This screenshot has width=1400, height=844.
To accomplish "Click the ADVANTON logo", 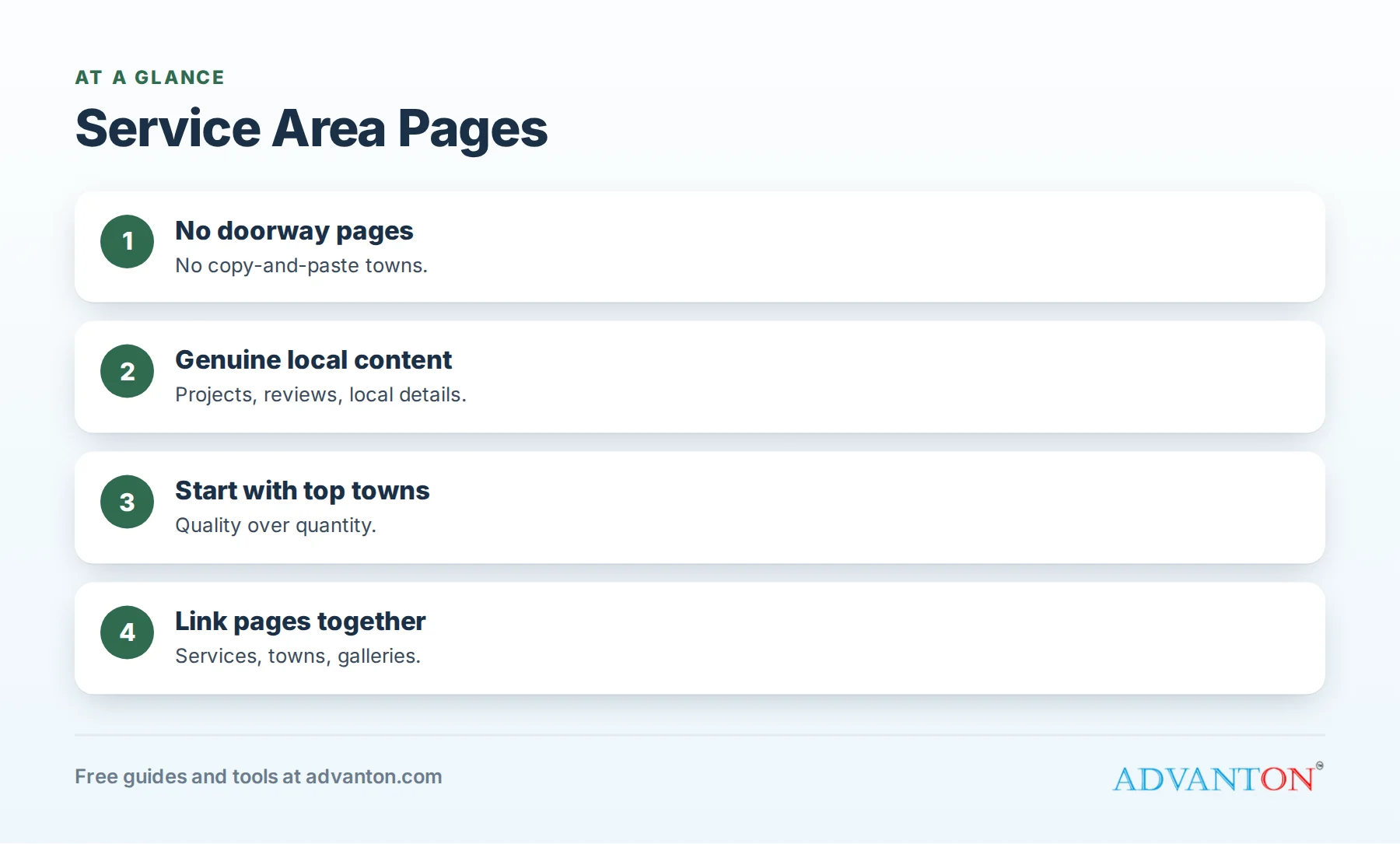I will [1218, 777].
